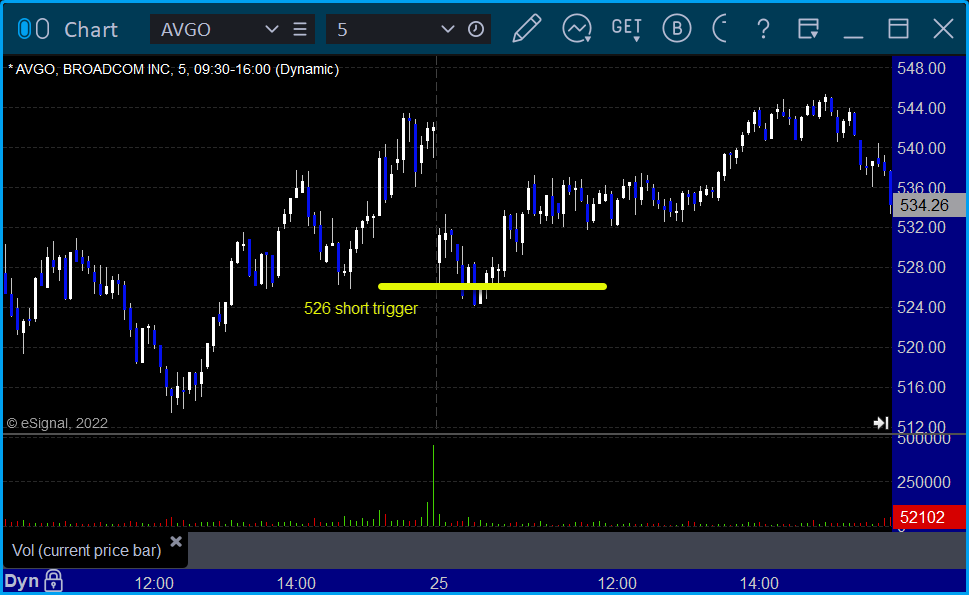The width and height of the screenshot is (969, 595).
Task: Click the '526 short trigger' text annotation
Action: [361, 308]
